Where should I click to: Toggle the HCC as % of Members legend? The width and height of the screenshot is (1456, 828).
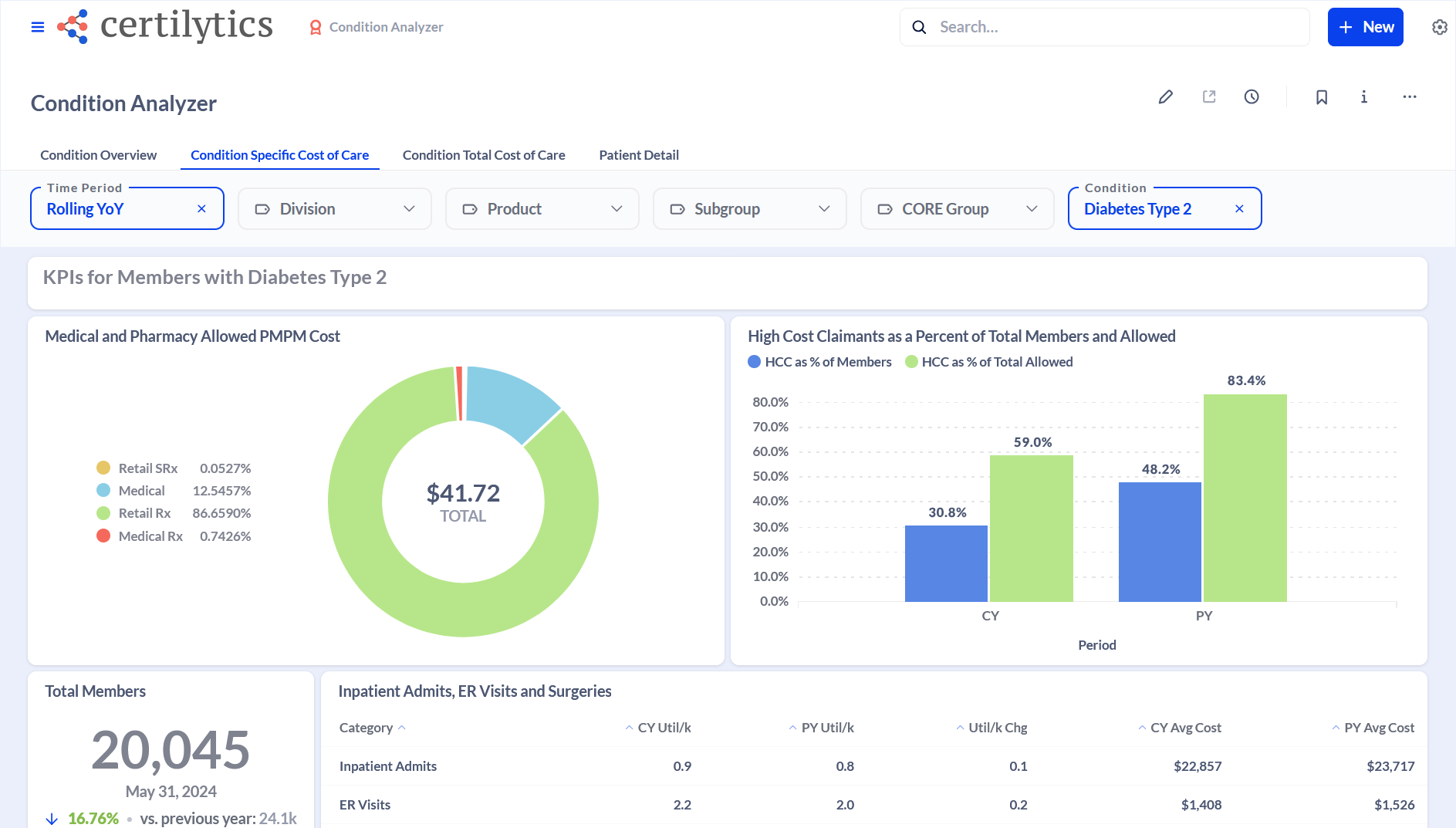click(x=819, y=361)
